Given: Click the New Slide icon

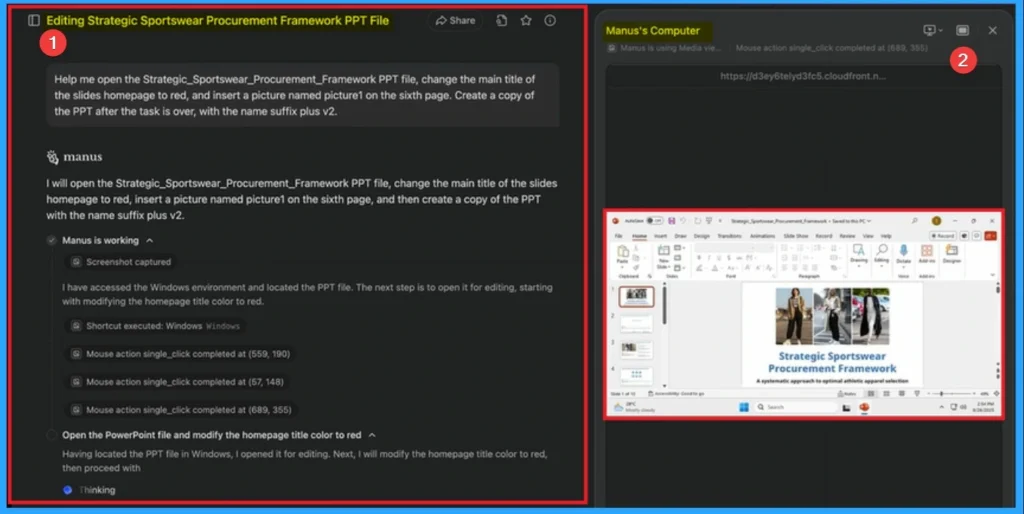Looking at the screenshot, I should (664, 250).
